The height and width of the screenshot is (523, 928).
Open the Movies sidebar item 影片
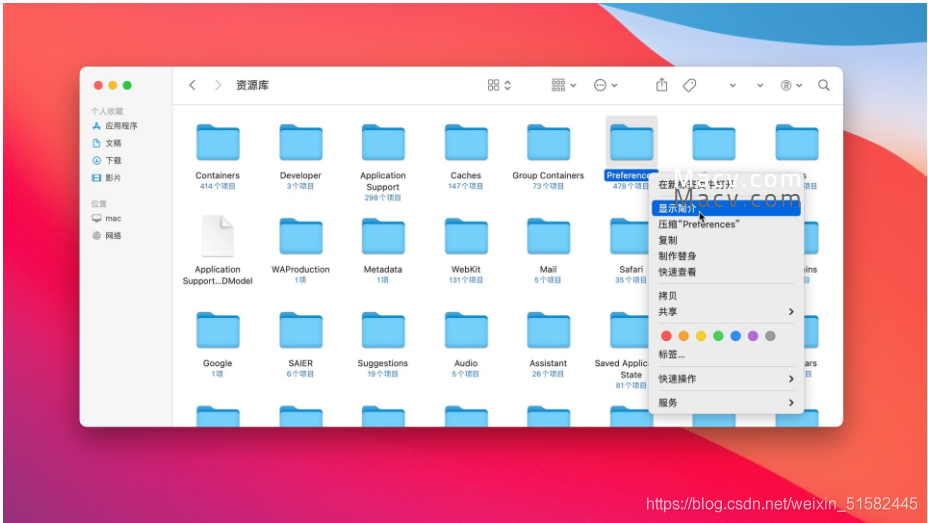click(x=107, y=177)
